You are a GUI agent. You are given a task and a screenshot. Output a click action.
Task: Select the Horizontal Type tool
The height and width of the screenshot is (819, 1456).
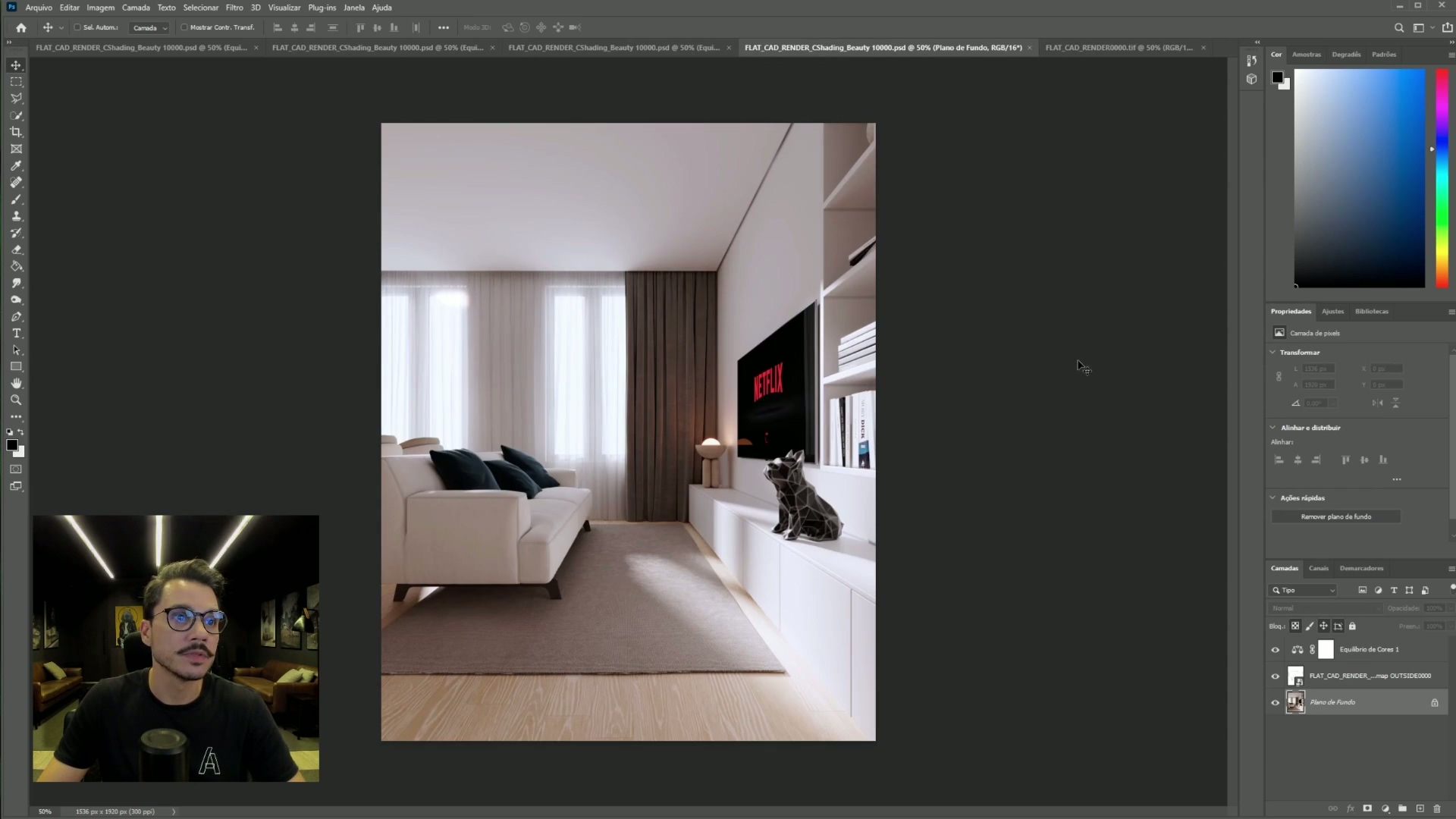point(16,334)
